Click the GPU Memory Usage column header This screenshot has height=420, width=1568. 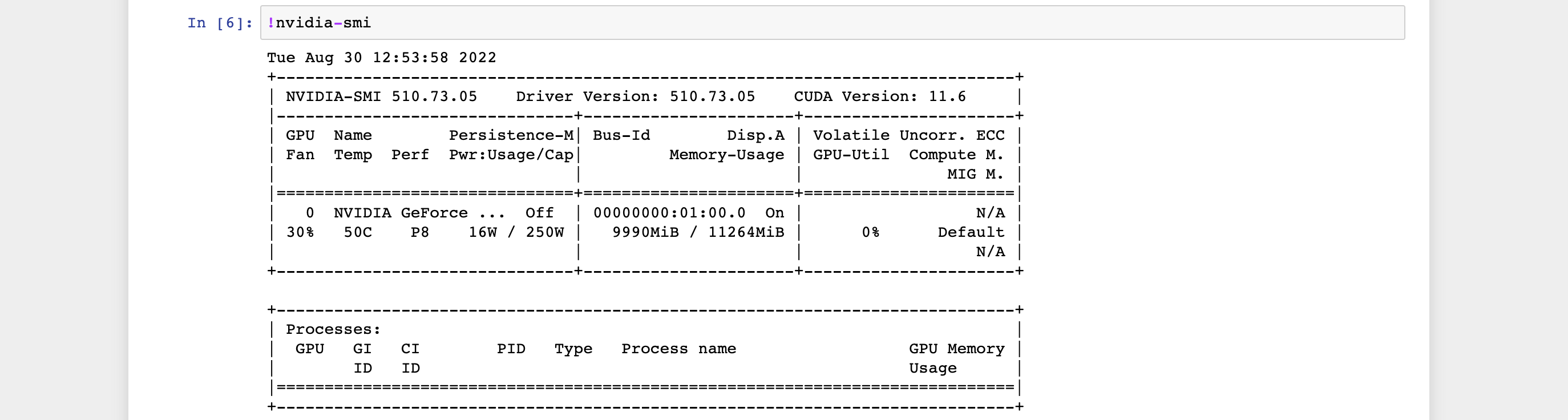pyautogui.click(x=957, y=358)
